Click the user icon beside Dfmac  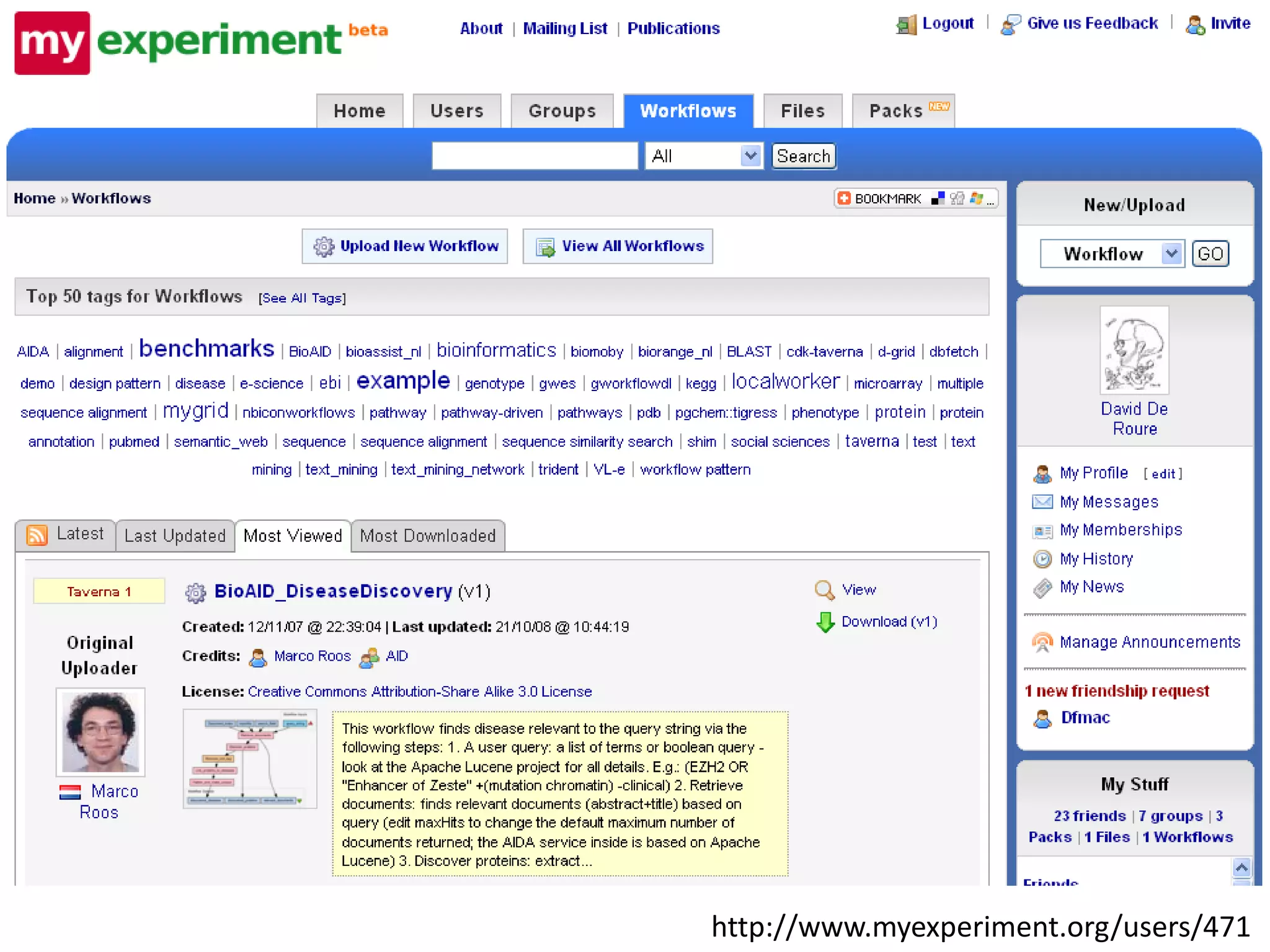click(1042, 718)
